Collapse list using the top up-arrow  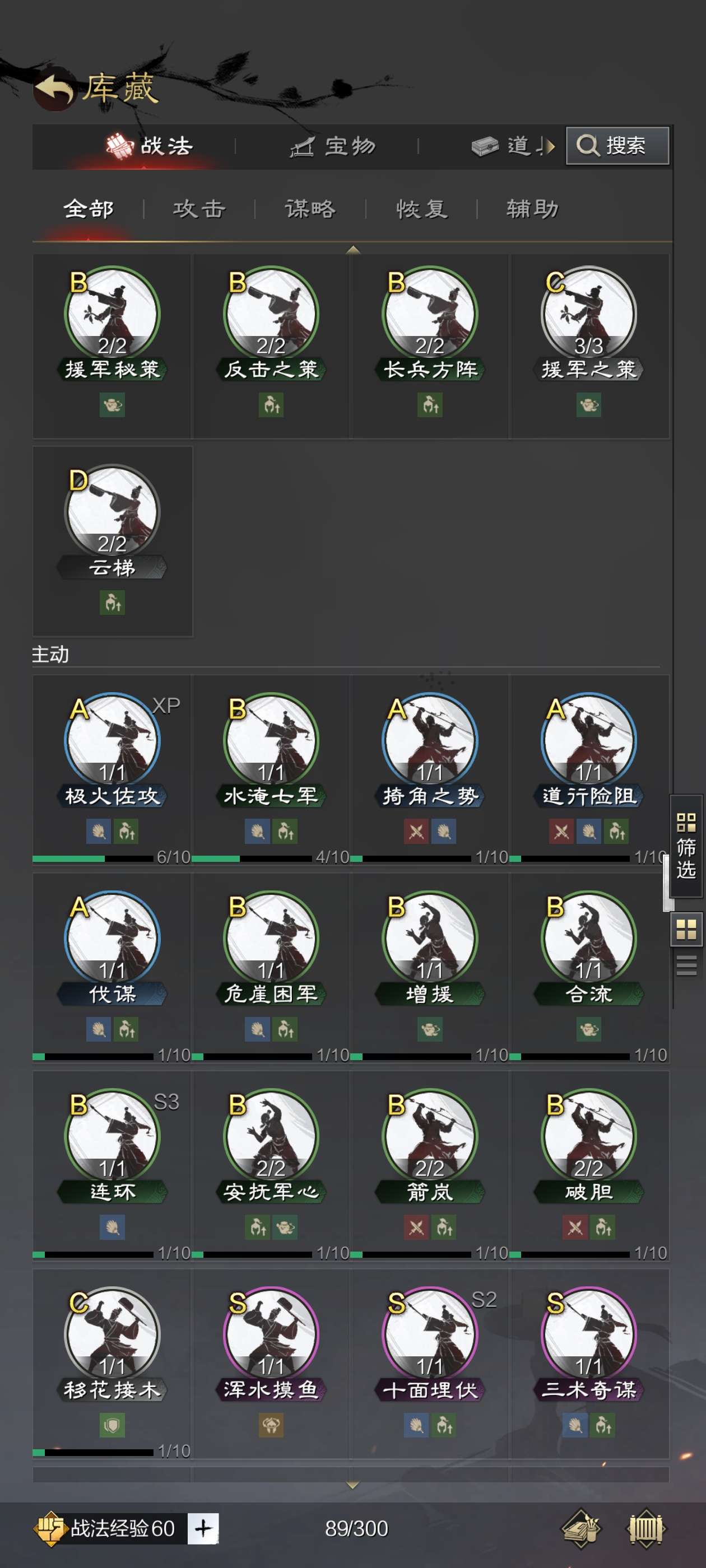[x=352, y=250]
